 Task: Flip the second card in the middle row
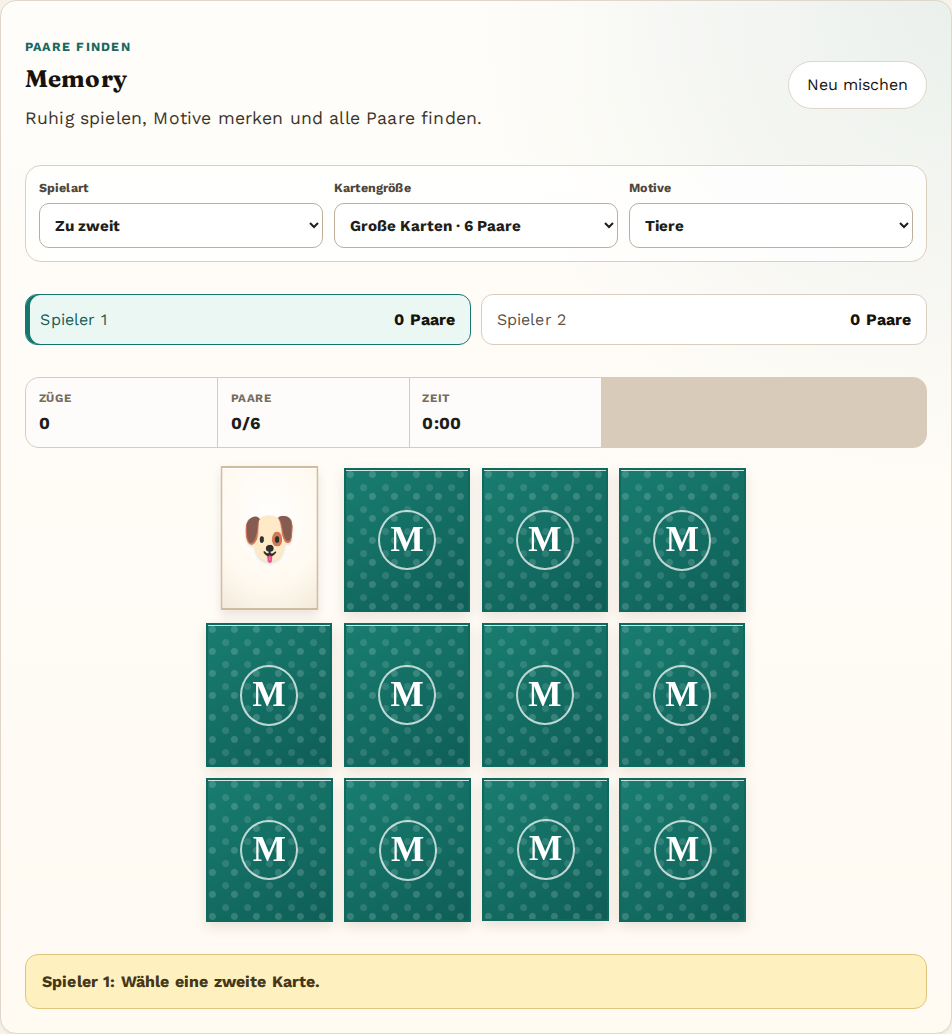coord(407,695)
